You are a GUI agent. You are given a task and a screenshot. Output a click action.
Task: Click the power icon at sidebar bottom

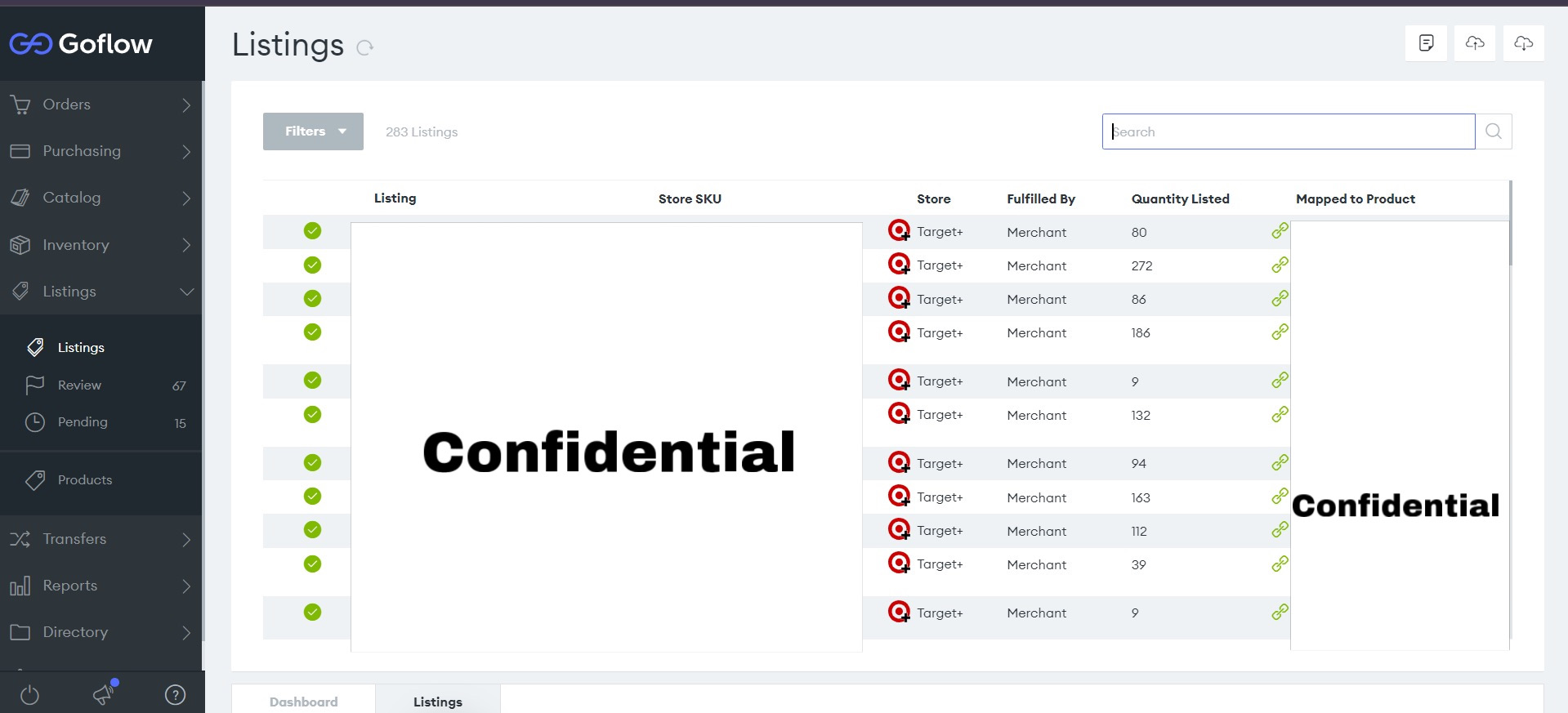(29, 695)
